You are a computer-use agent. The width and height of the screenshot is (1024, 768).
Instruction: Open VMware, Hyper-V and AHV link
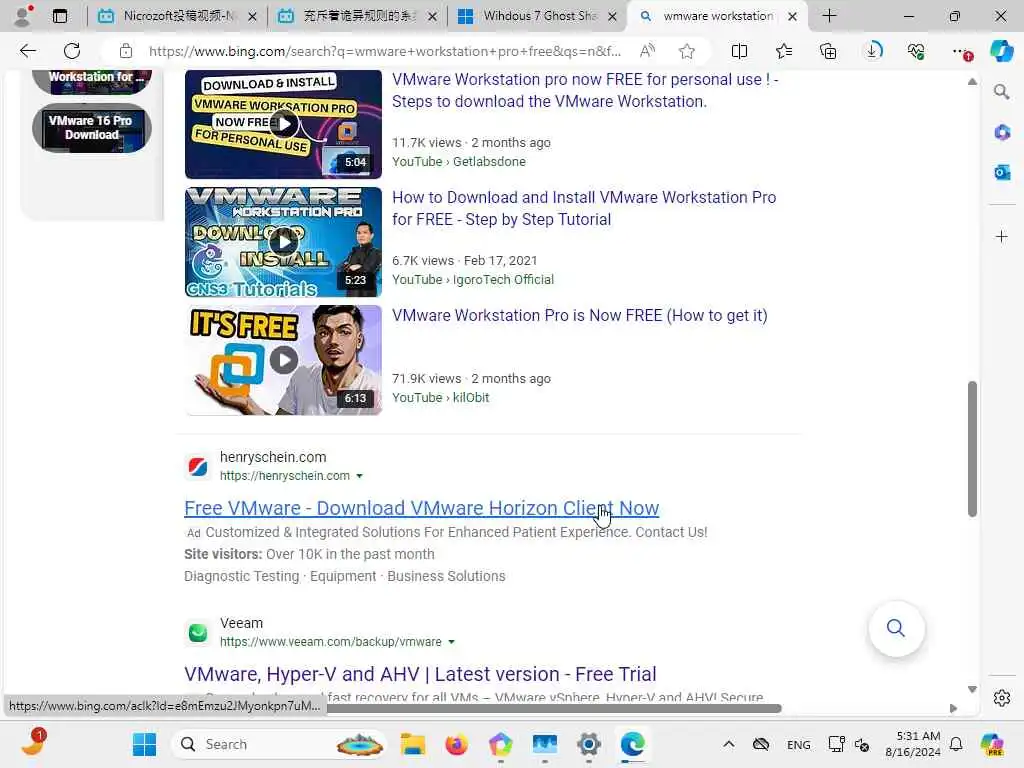420,674
